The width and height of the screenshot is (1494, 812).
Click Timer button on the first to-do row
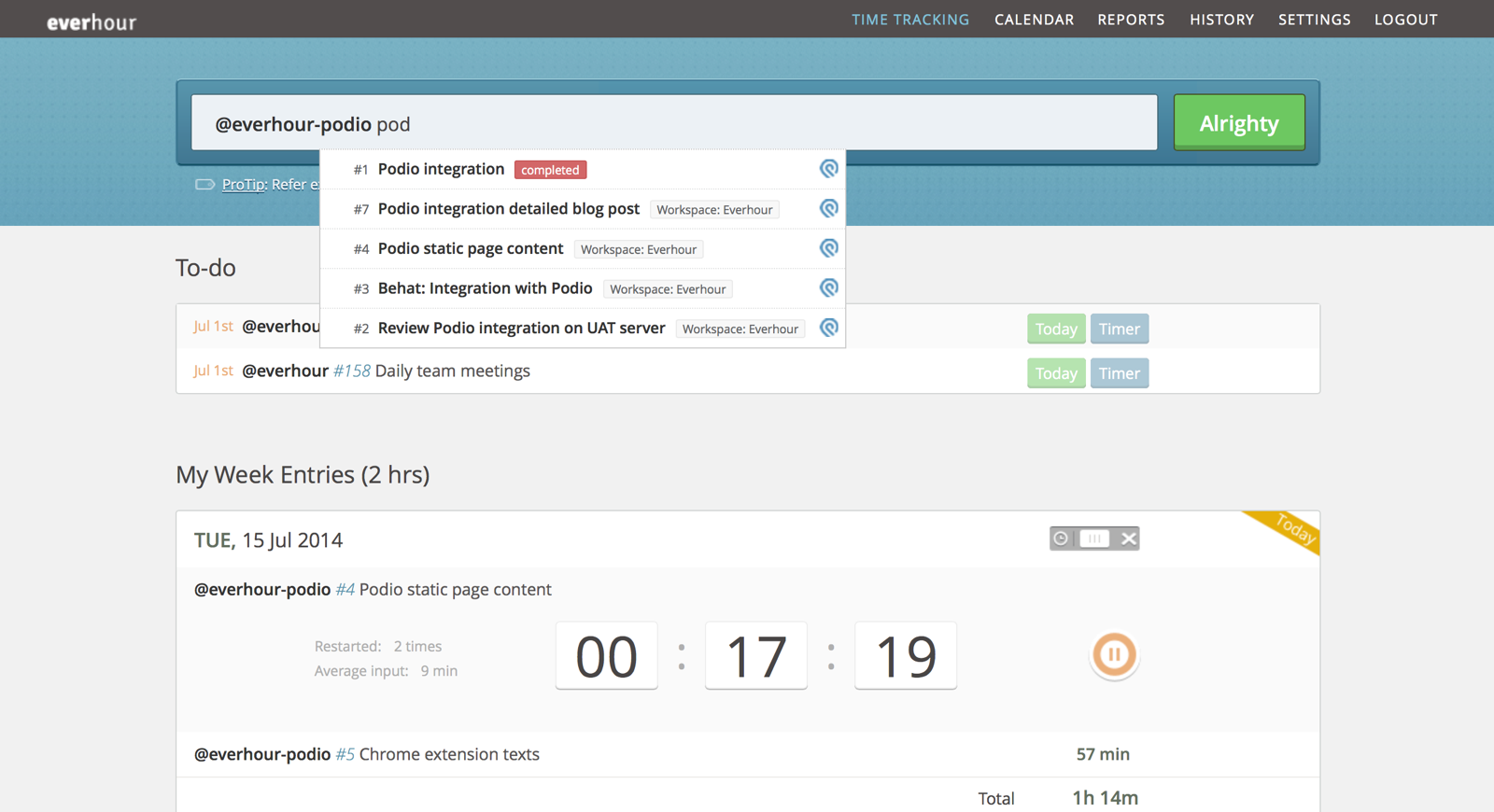click(1120, 329)
